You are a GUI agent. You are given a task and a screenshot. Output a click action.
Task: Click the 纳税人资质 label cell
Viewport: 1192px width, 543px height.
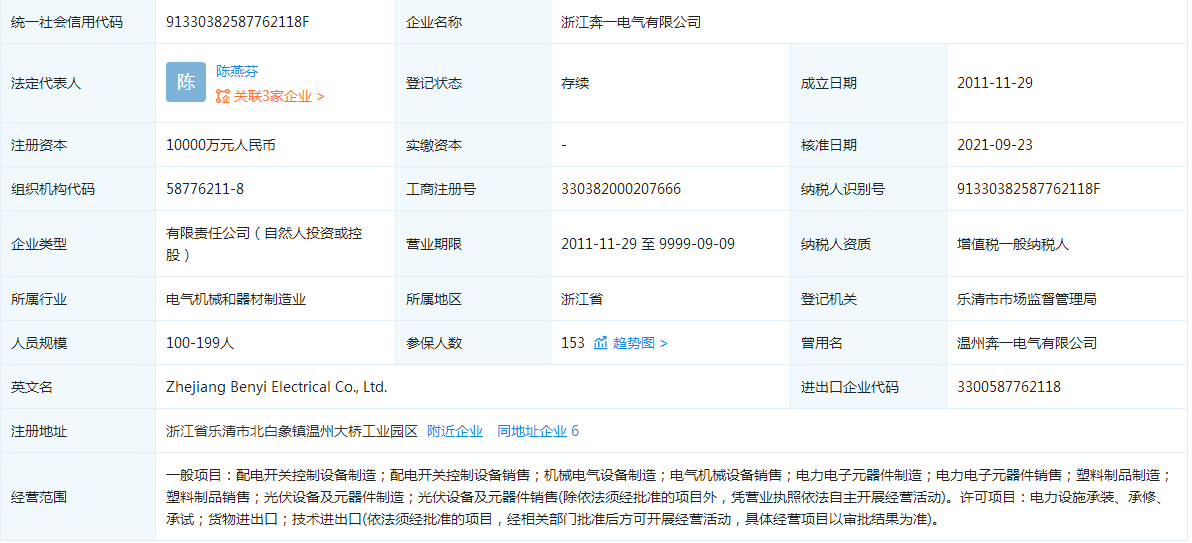click(868, 244)
